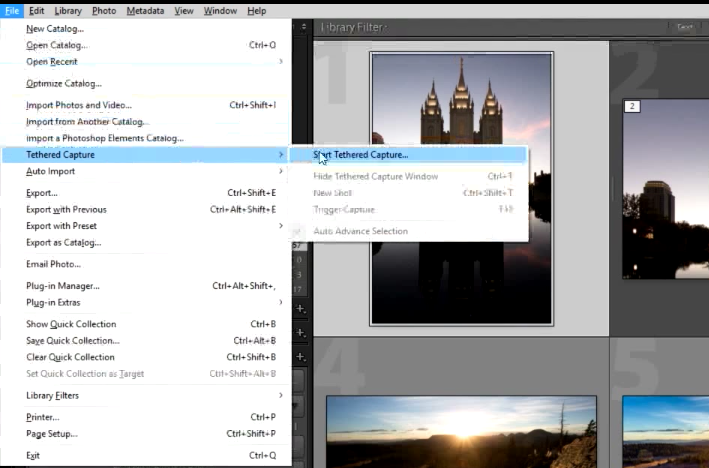Expand the Auto Import submenu
The width and height of the screenshot is (709, 468).
(x=146, y=171)
